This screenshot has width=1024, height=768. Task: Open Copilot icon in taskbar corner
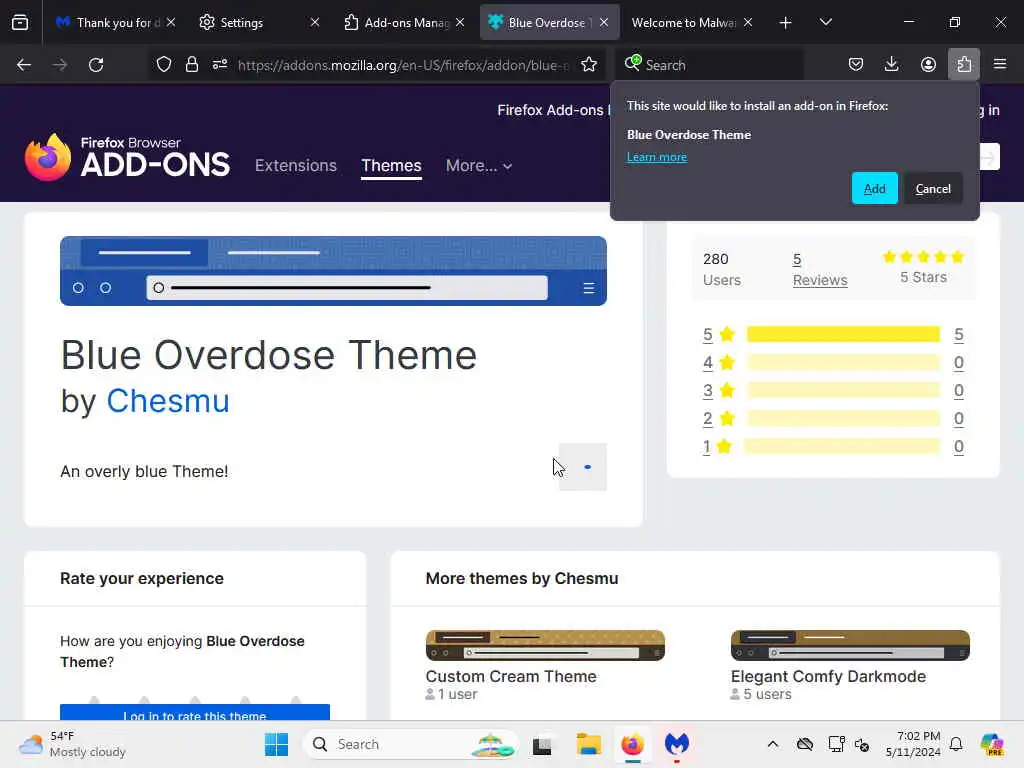tap(992, 744)
